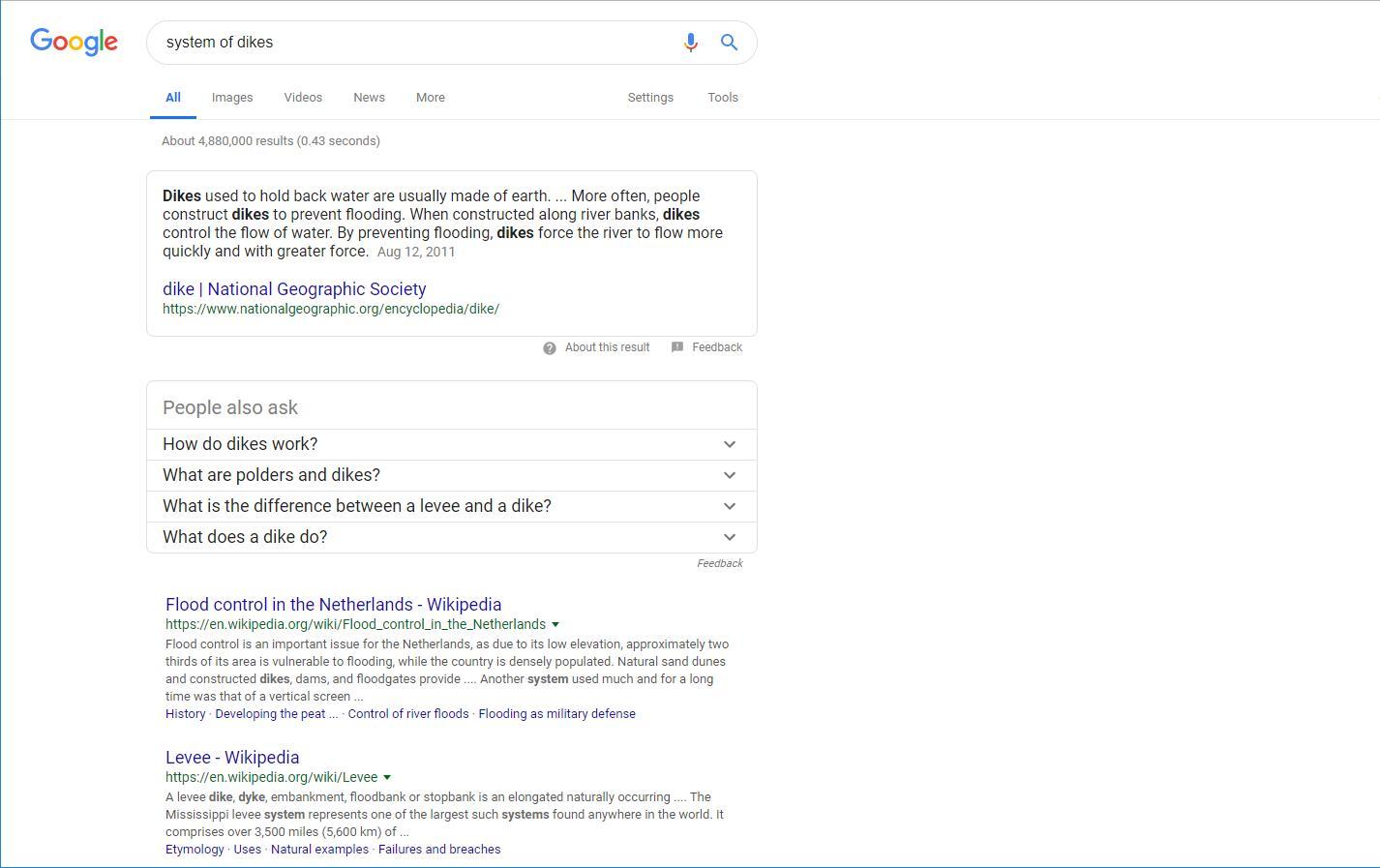
Task: Click Feedback beside About this result
Action: click(x=717, y=347)
